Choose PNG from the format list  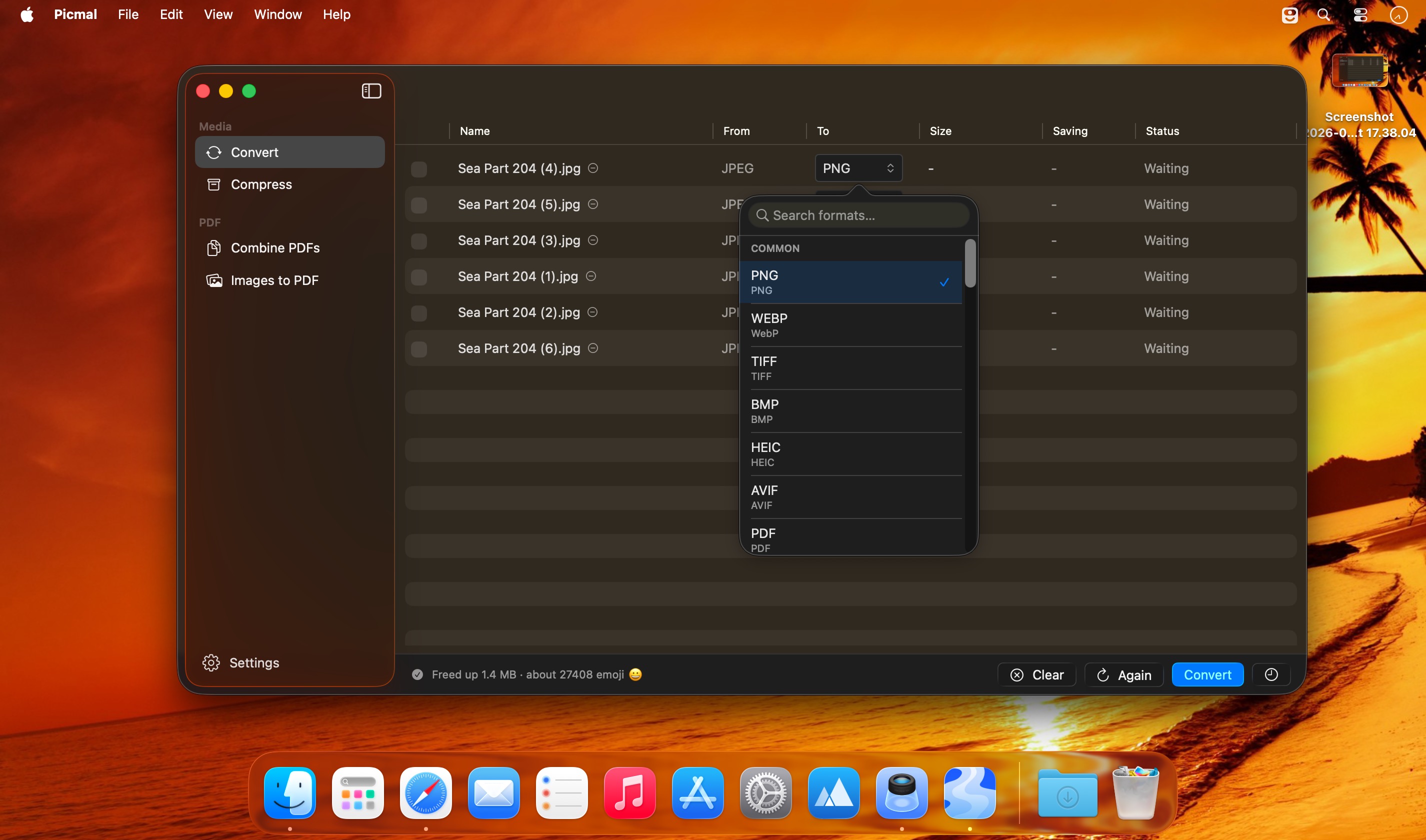(x=850, y=282)
